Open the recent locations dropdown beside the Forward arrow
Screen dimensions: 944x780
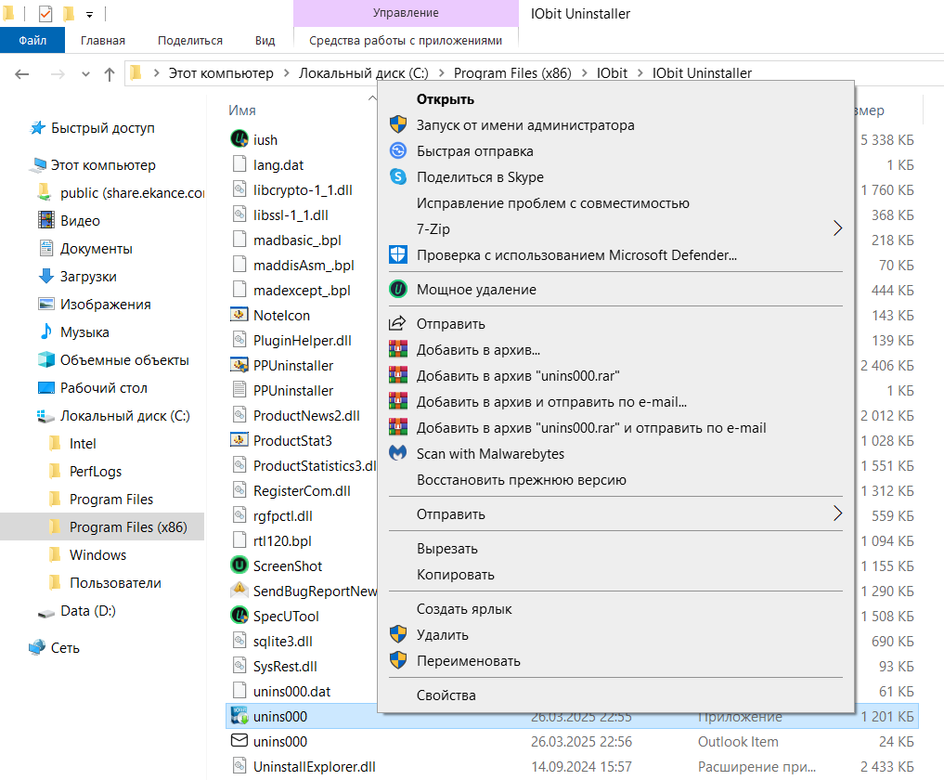point(85,74)
